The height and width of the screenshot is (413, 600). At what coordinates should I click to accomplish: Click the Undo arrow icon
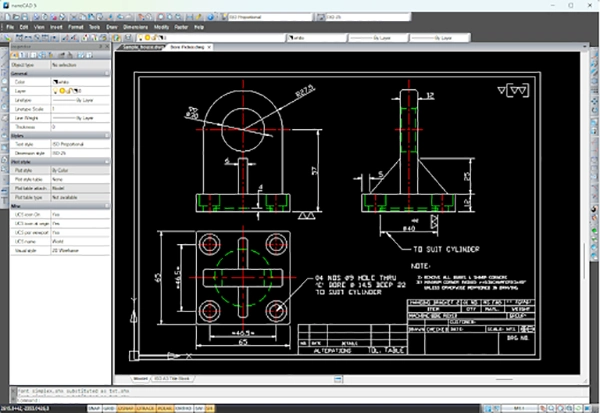click(120, 17)
